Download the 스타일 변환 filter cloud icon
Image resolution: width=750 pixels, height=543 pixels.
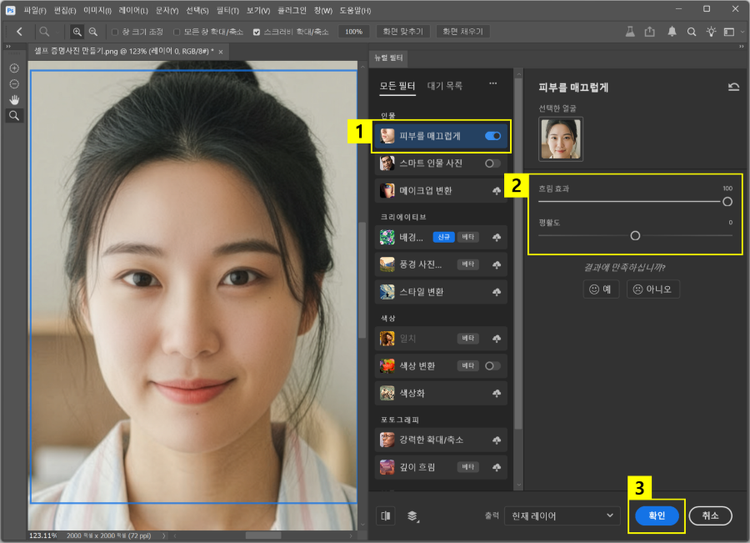click(x=496, y=292)
